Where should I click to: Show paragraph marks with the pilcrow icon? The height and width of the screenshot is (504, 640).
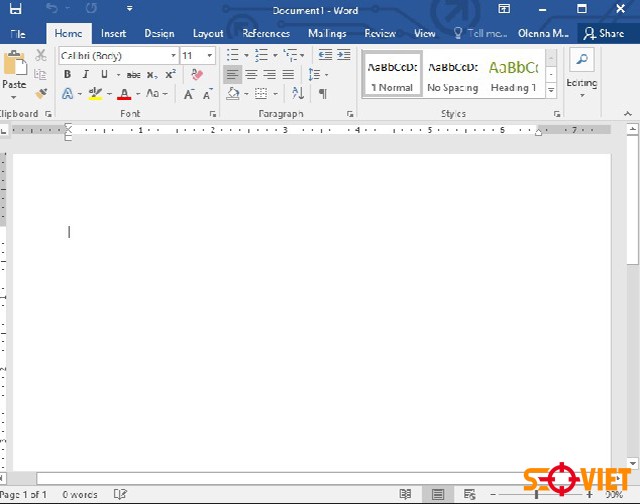click(322, 94)
